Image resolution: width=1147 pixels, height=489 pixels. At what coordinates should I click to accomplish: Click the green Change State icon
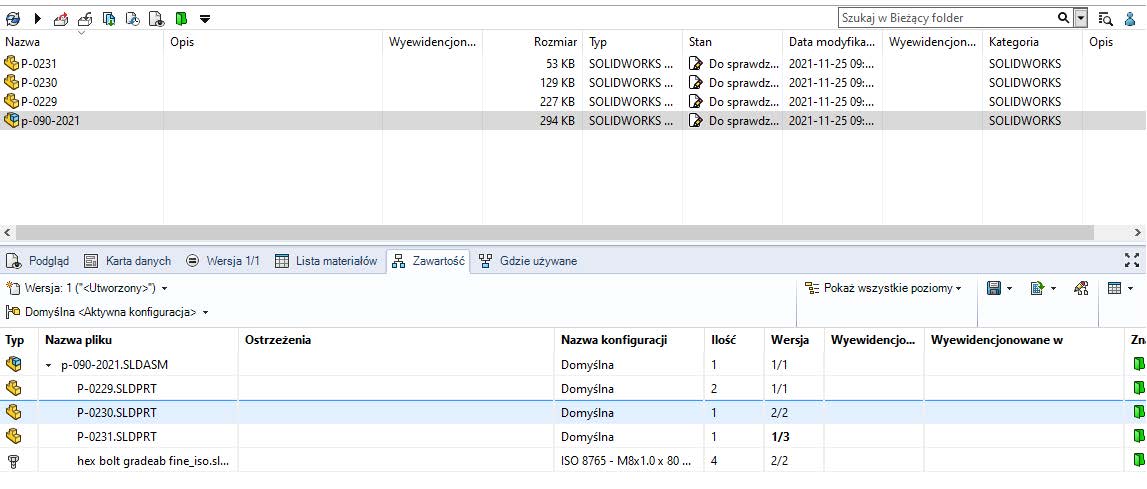181,17
